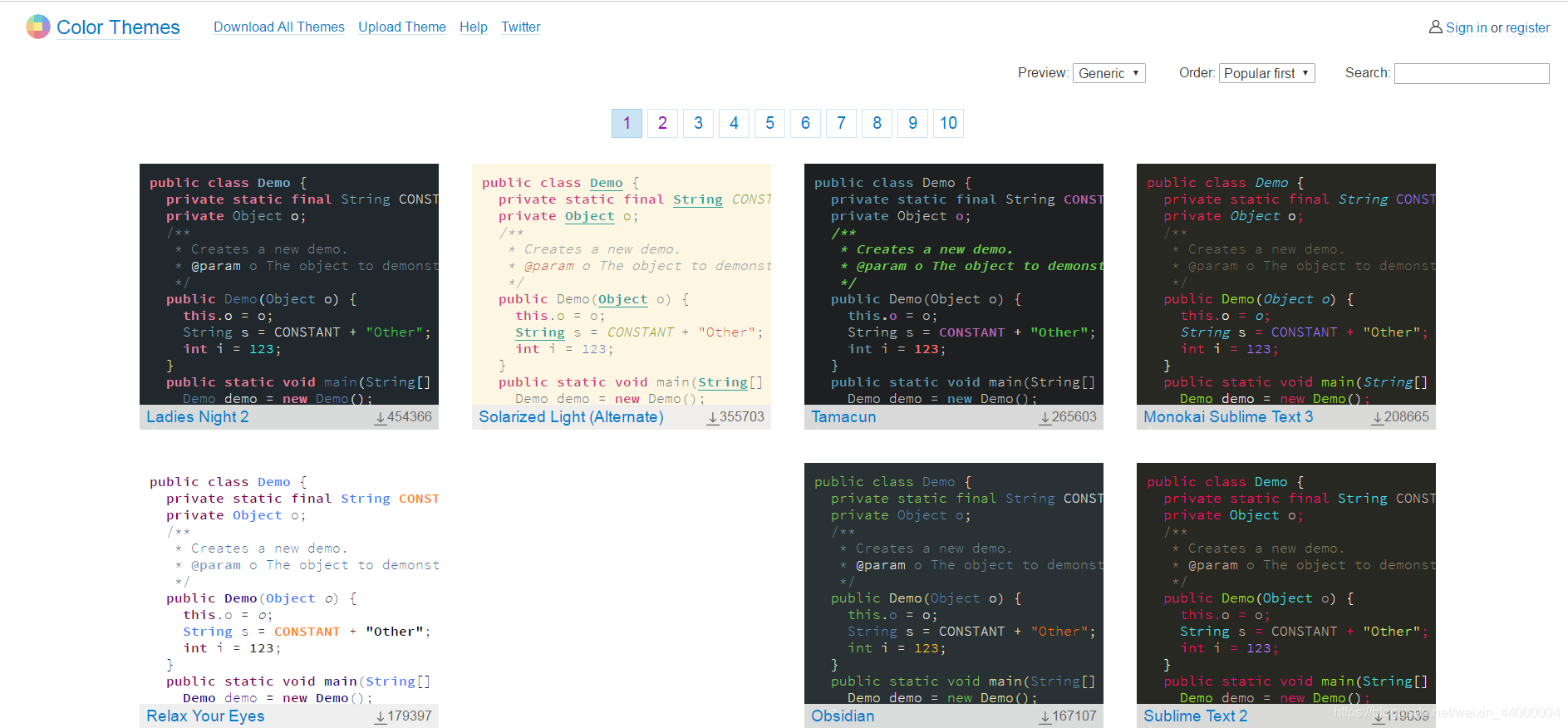Go to page 3
Screen dimensions: 1568x728
pyautogui.click(x=698, y=123)
